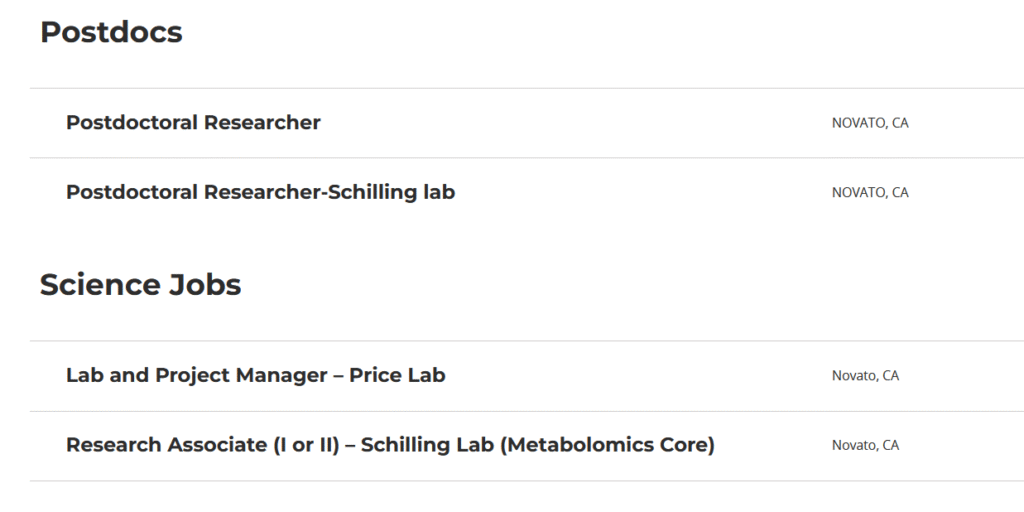
Task: Click the word "Postdoctoral" in the Schilling lab listing
Action: tap(132, 192)
